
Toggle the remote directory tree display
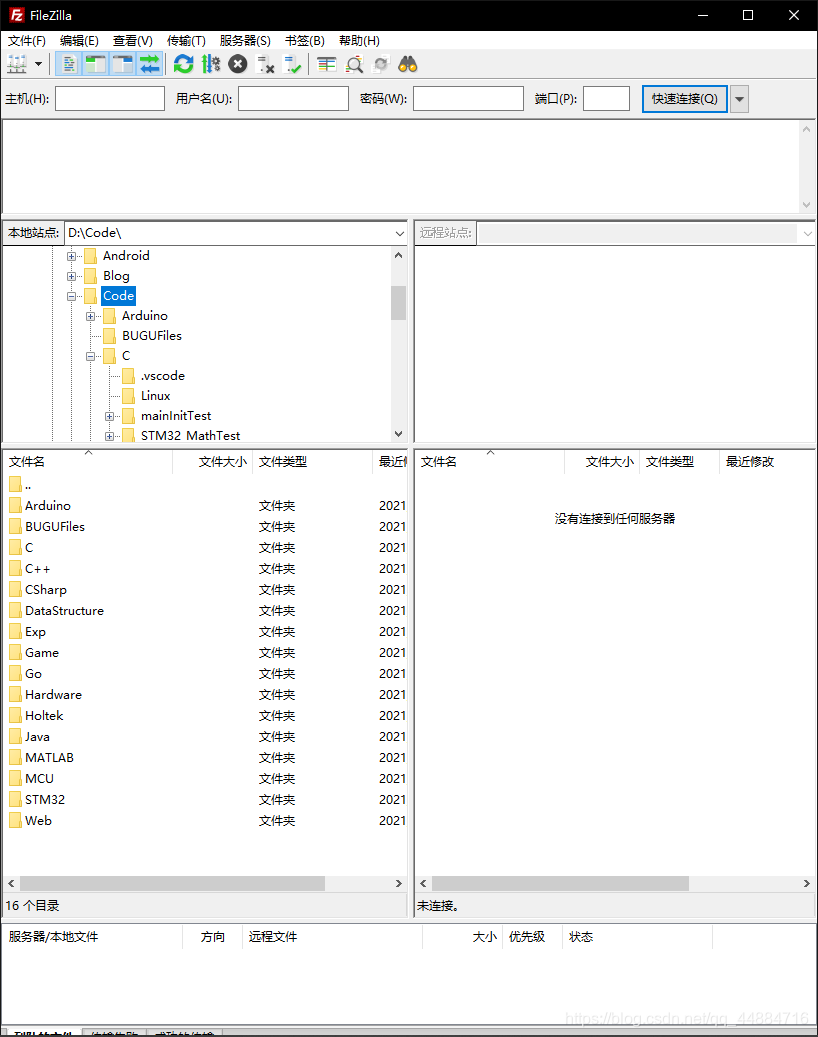click(123, 64)
